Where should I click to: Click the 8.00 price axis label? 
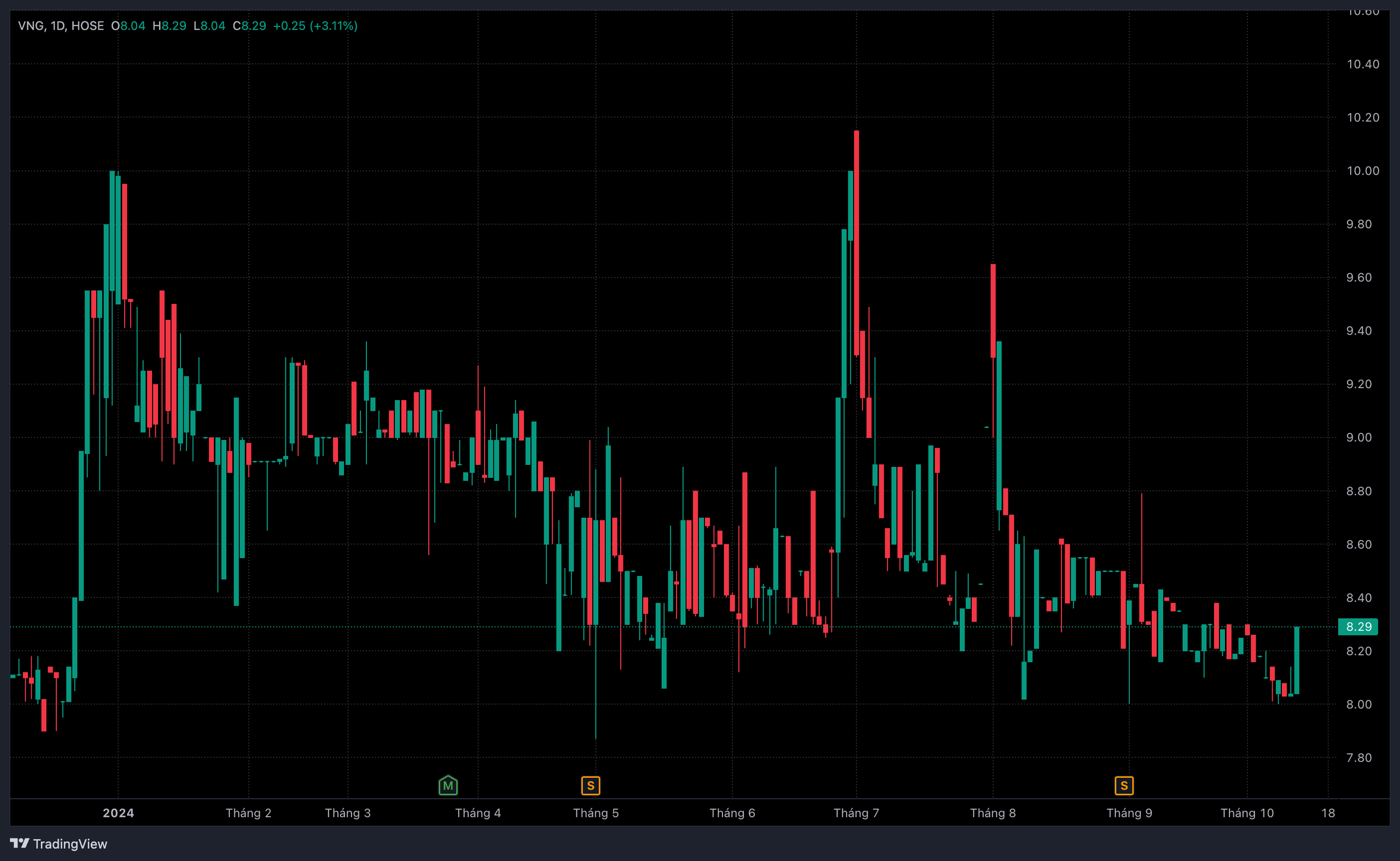pos(1359,705)
